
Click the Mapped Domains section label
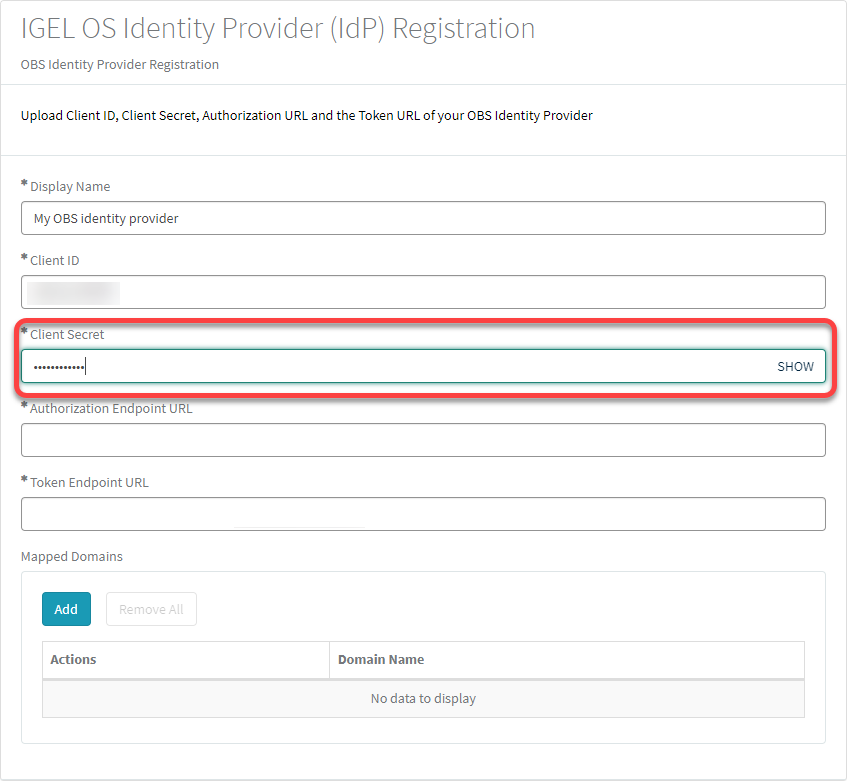pos(70,556)
